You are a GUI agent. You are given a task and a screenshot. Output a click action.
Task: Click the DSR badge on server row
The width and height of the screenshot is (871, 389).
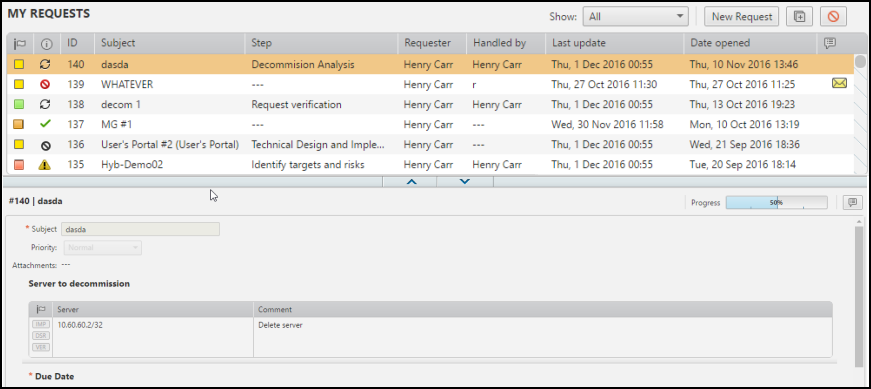[41, 336]
